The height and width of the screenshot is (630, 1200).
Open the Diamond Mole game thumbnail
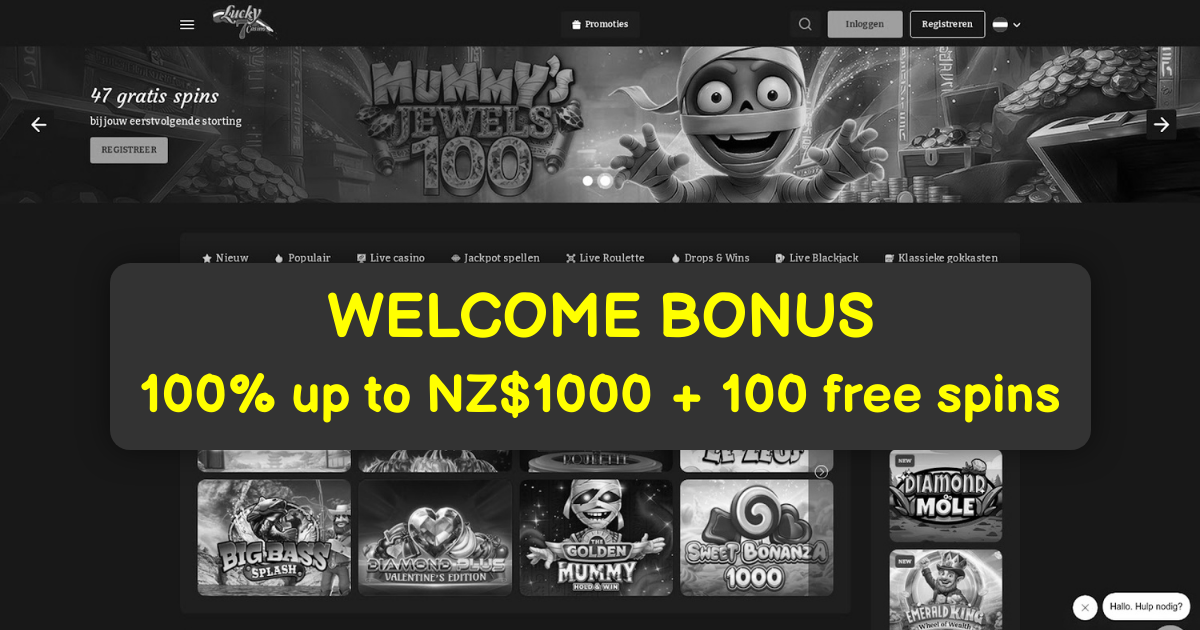946,496
